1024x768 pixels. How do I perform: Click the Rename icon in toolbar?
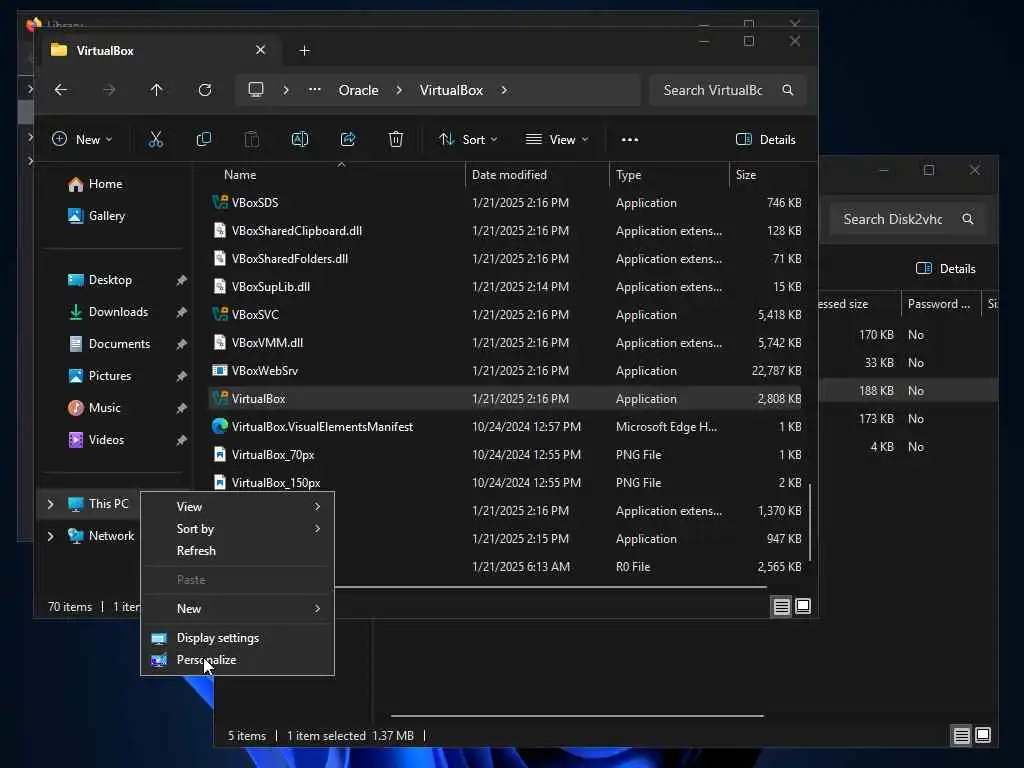click(x=300, y=139)
